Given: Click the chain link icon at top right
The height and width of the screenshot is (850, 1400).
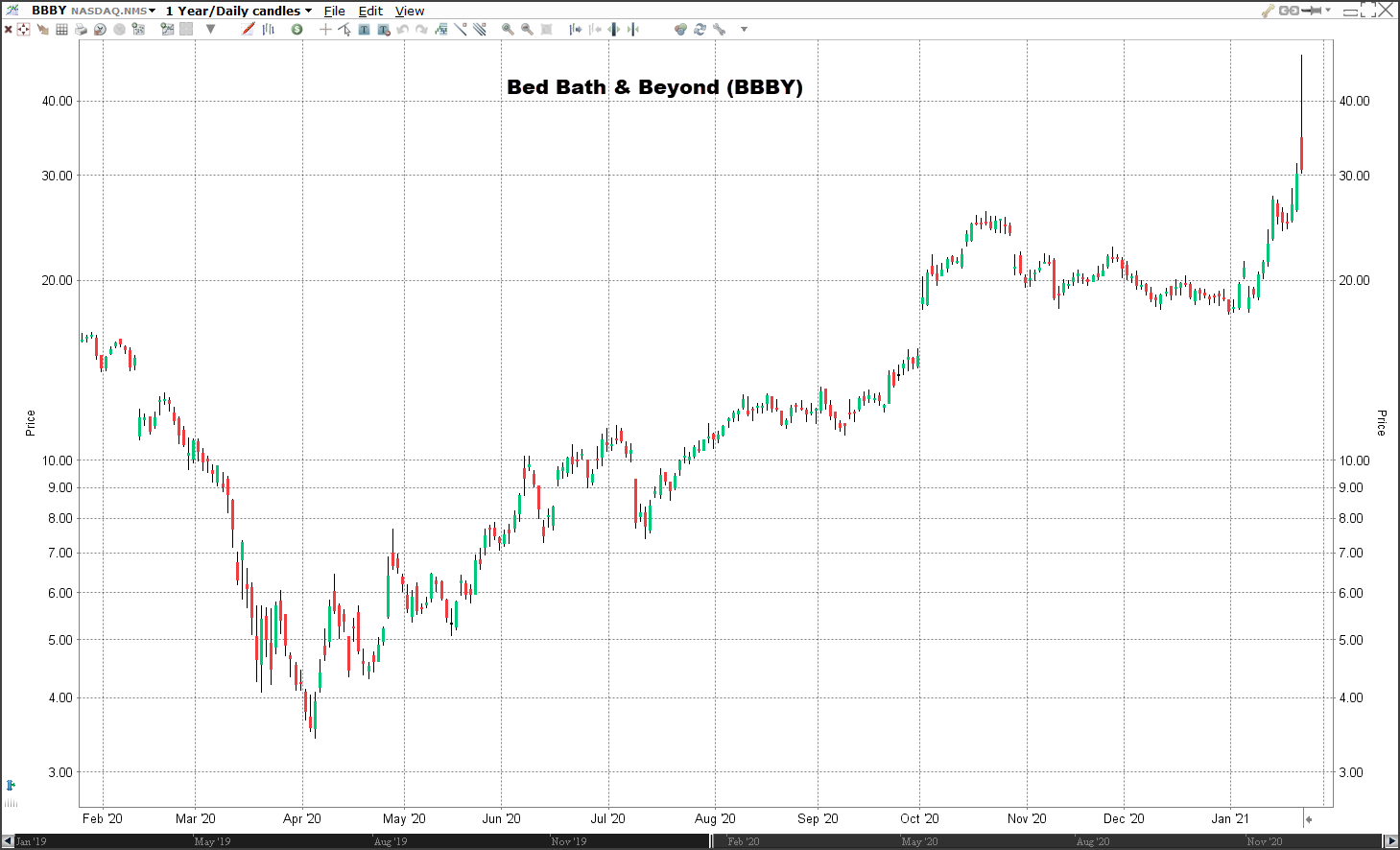Looking at the screenshot, I should point(1289,11).
